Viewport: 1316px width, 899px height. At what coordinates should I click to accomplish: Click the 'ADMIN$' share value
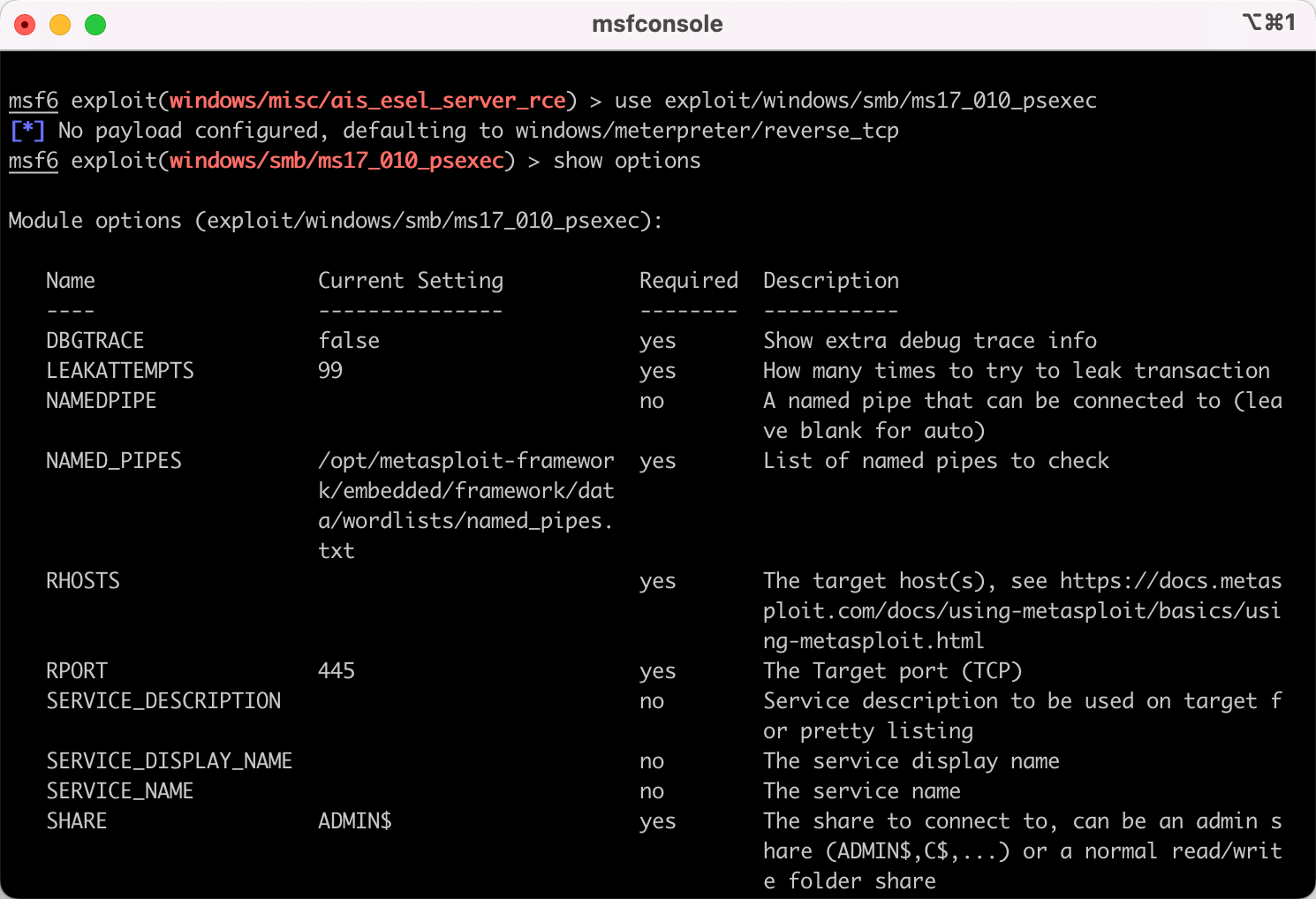355,821
